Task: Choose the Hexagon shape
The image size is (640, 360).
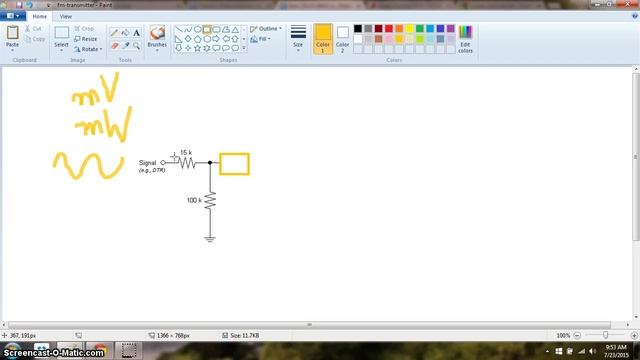Action: coord(207,39)
